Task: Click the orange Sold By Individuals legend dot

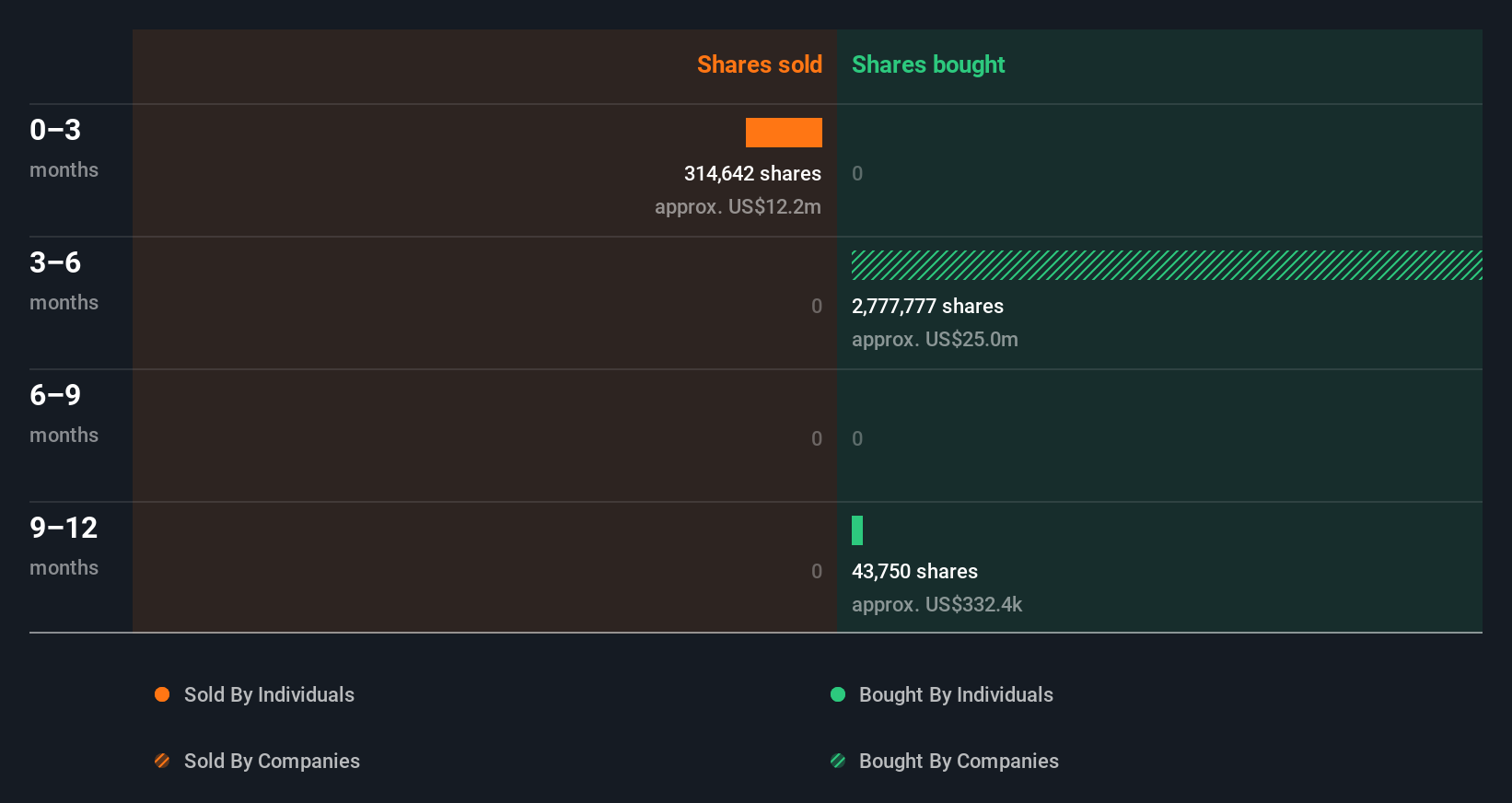Action: (162, 694)
